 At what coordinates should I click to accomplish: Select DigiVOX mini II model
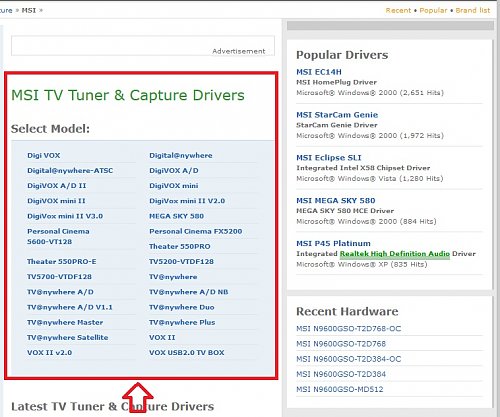(x=56, y=201)
